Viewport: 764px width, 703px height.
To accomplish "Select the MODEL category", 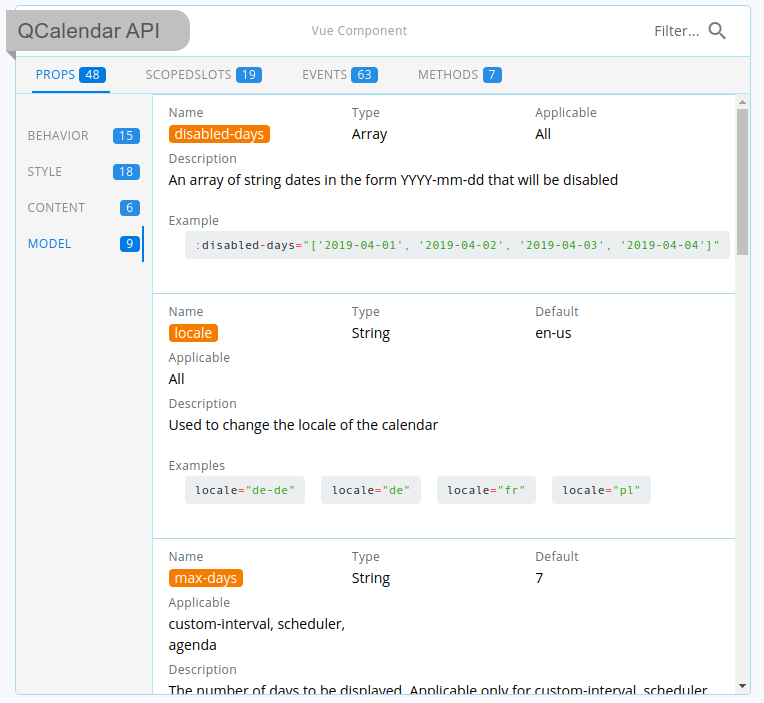I will [84, 244].
